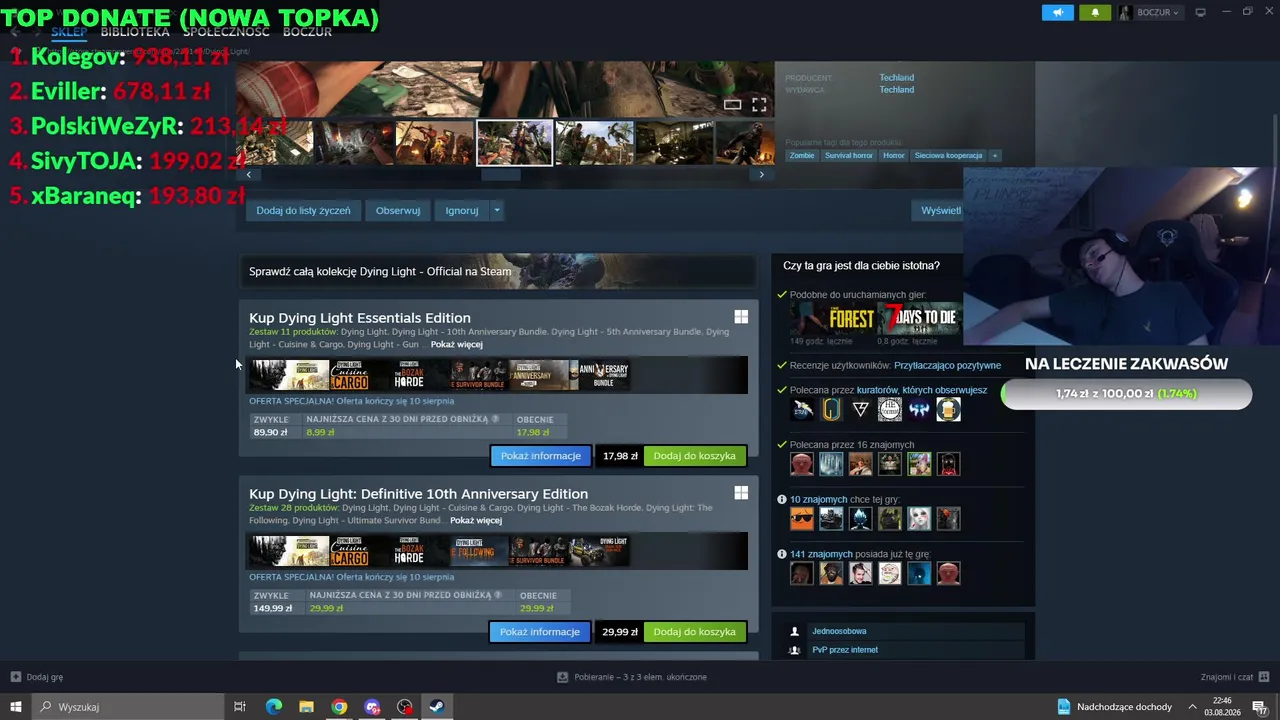The width and height of the screenshot is (1280, 720).
Task: Open Znajomi i czat friends list
Action: coord(1235,677)
